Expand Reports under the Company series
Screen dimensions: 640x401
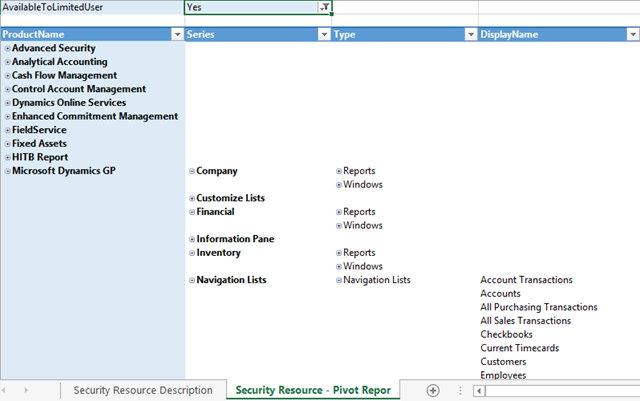339,171
